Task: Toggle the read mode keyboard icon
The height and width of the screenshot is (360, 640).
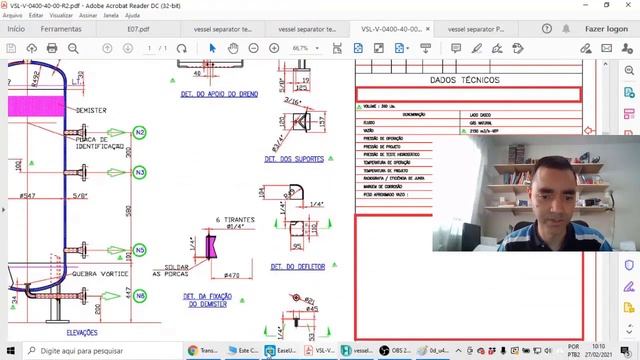Action: coord(425,48)
